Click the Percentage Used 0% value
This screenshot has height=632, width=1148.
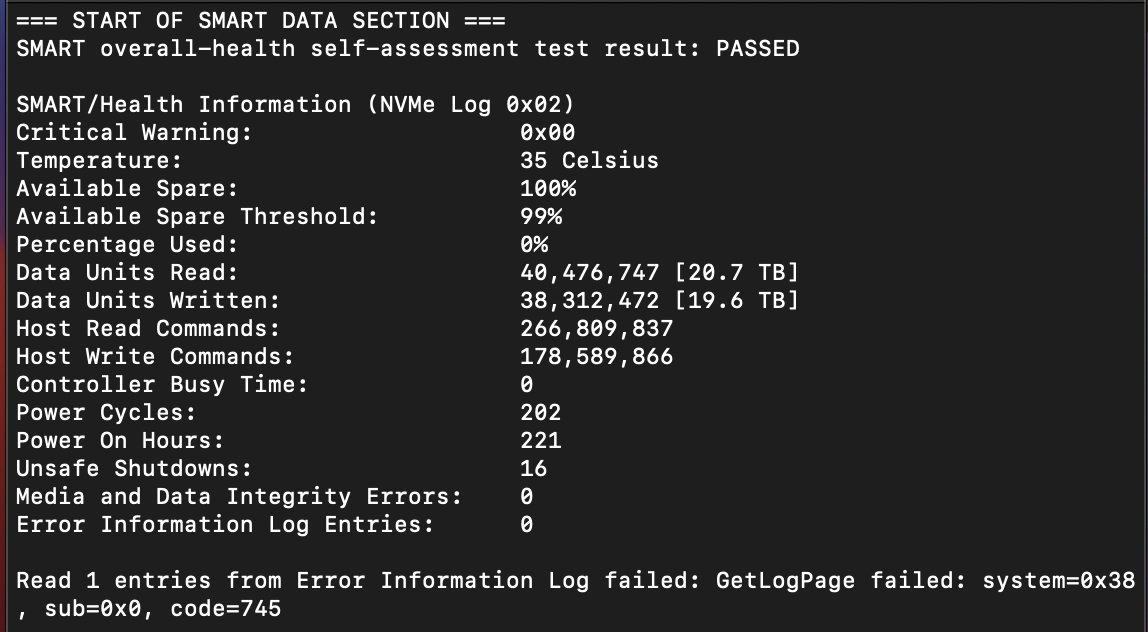pos(534,244)
